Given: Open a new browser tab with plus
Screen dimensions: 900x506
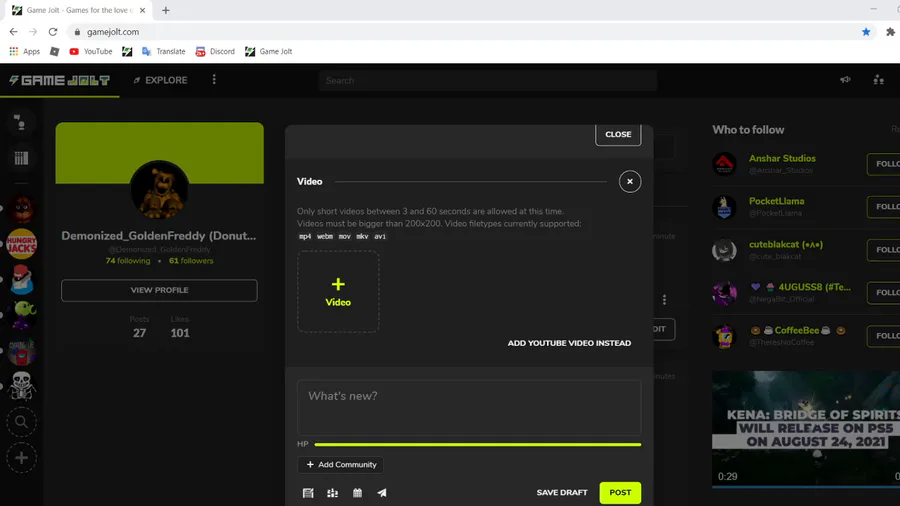Looking at the screenshot, I should tap(165, 10).
